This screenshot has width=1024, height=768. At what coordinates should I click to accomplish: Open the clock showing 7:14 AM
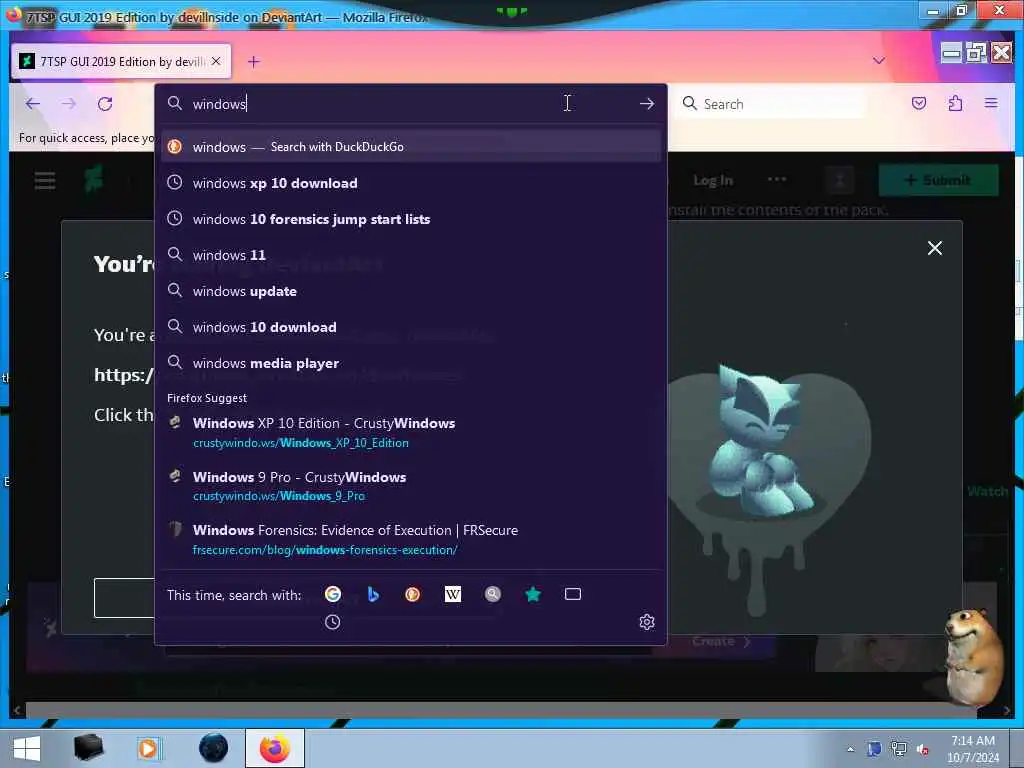[x=972, y=748]
